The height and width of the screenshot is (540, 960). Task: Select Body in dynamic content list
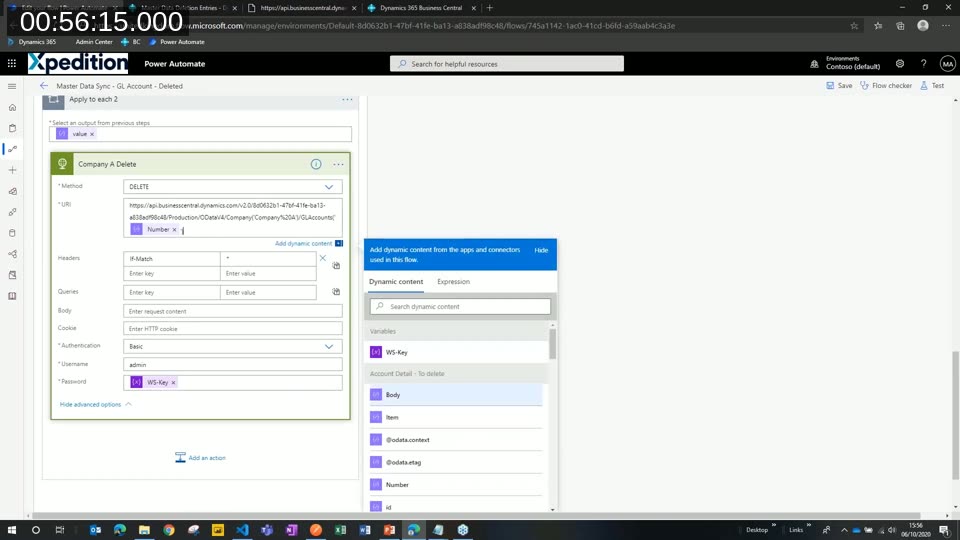[457, 395]
